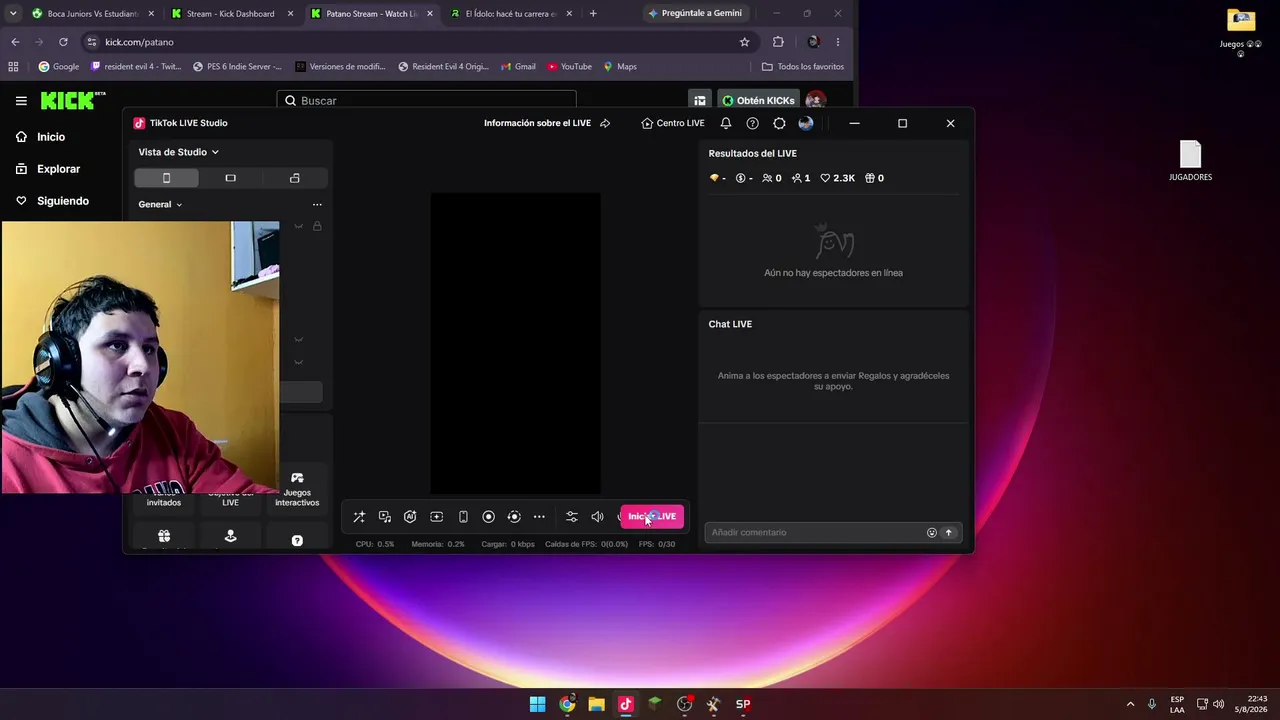Screen dimensions: 1280x720
Task: Open a new Chrome tab
Action: (x=593, y=14)
